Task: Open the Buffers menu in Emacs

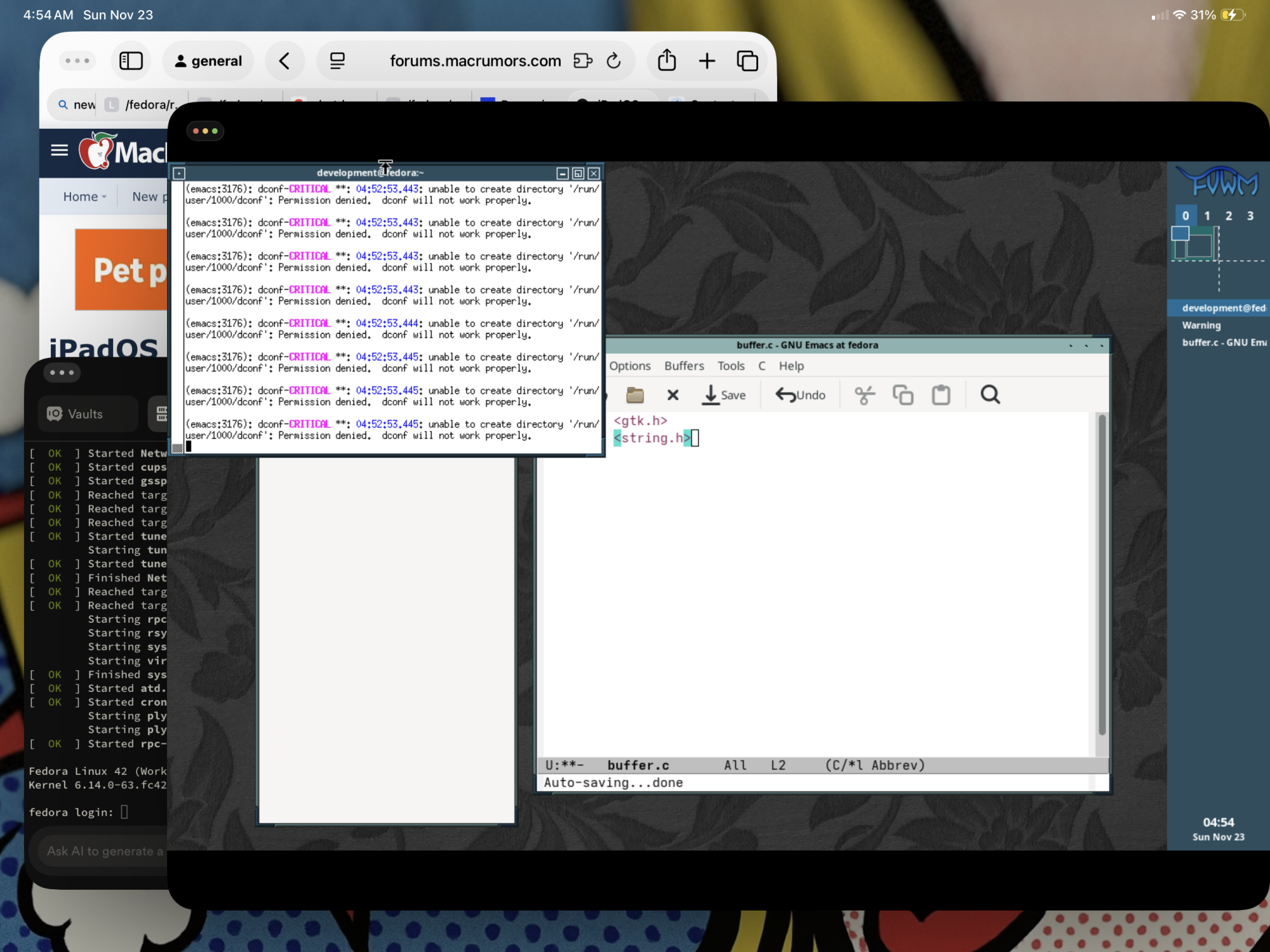Action: 683,366
